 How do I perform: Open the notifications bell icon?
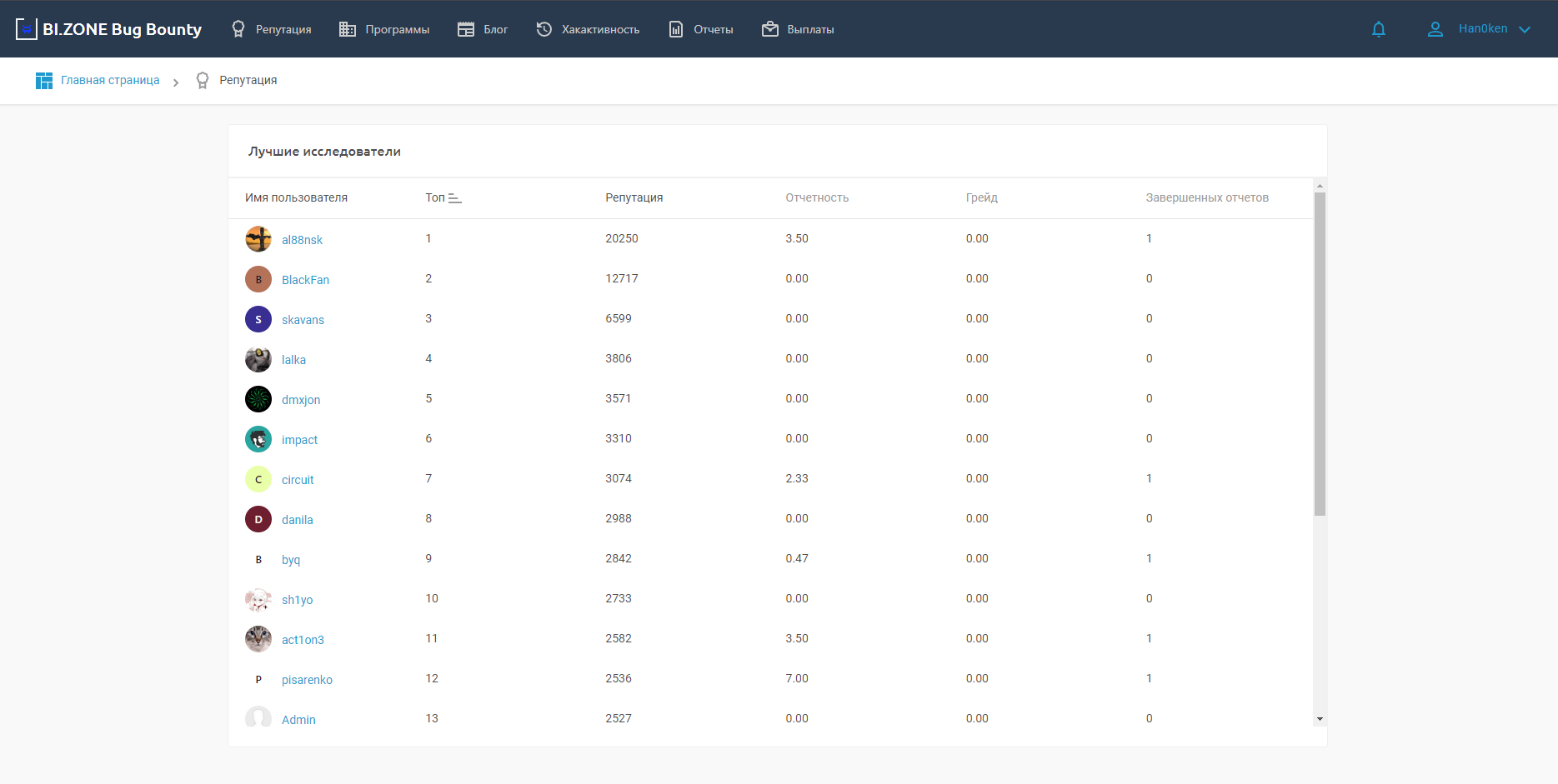point(1379,29)
